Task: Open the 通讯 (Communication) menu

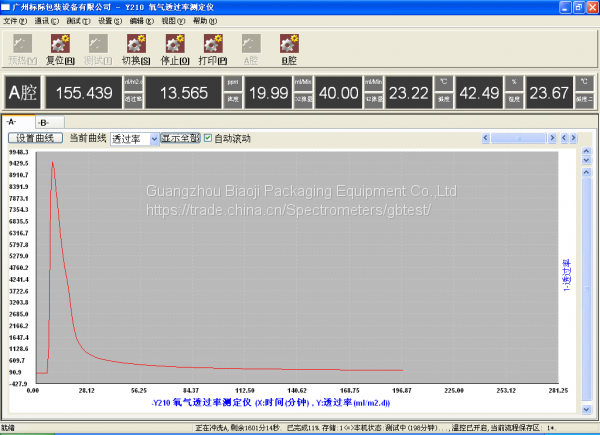Action: (x=46, y=20)
